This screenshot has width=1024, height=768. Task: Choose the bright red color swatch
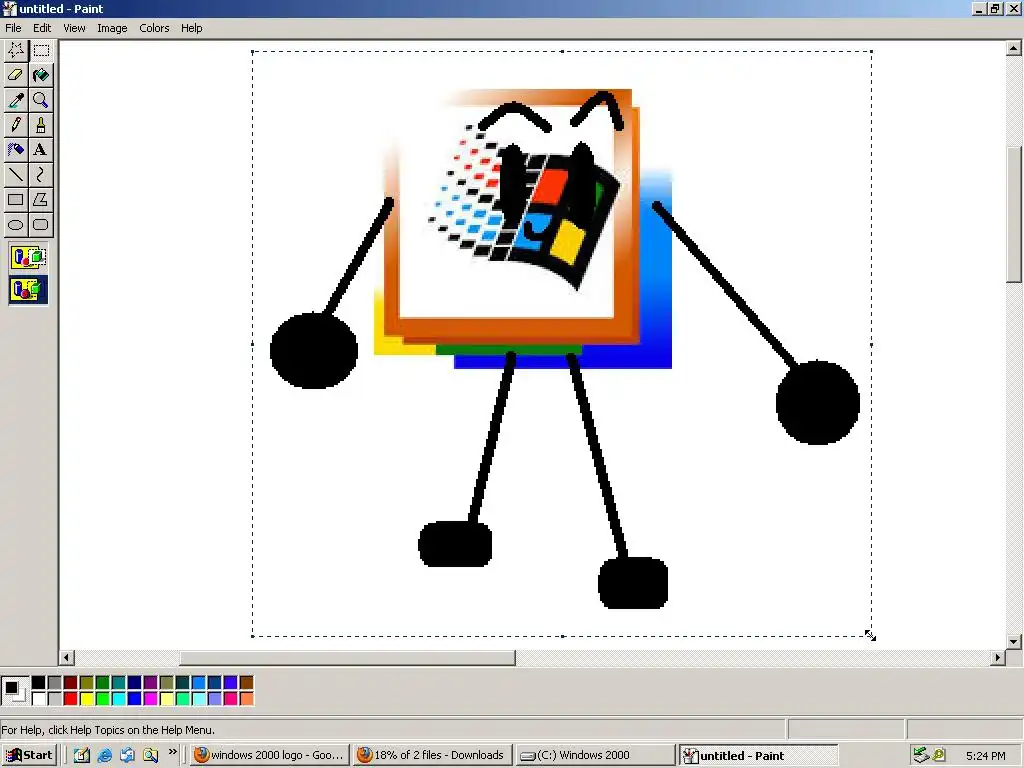[x=71, y=698]
